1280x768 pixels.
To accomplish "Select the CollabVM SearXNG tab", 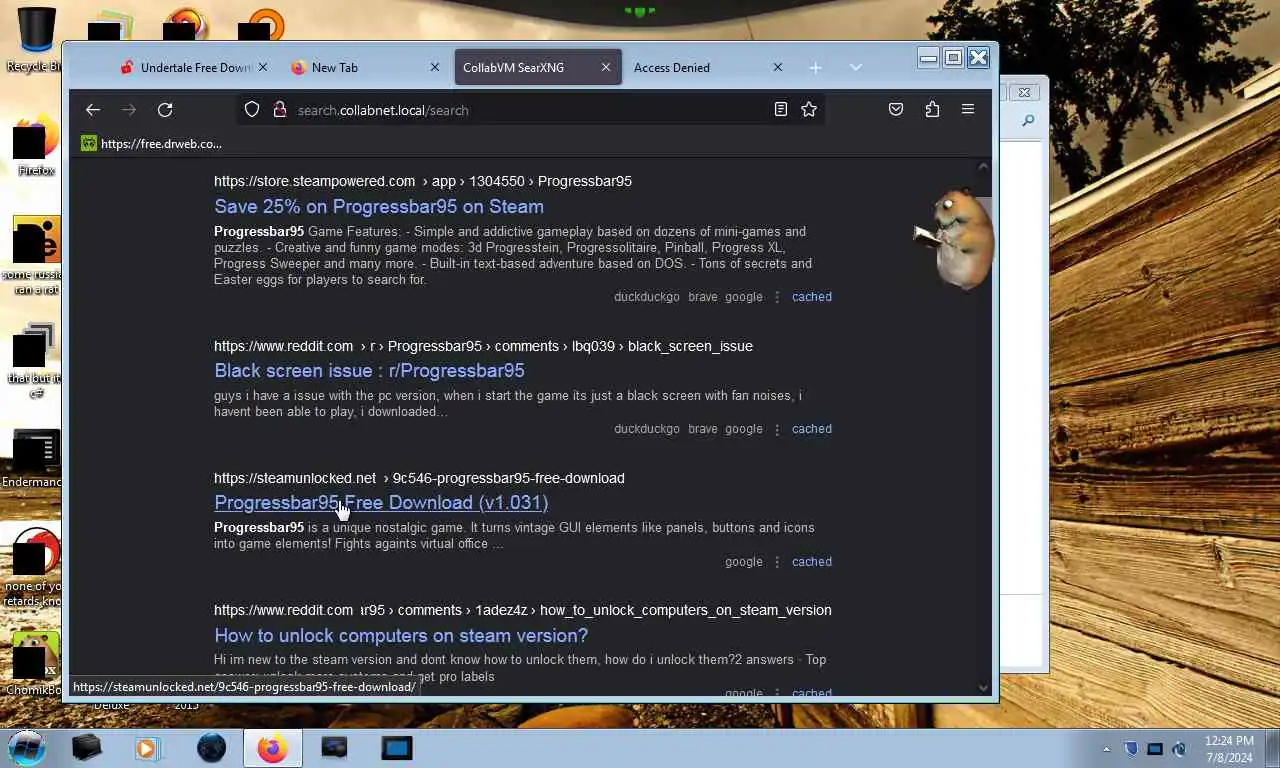I will click(537, 68).
